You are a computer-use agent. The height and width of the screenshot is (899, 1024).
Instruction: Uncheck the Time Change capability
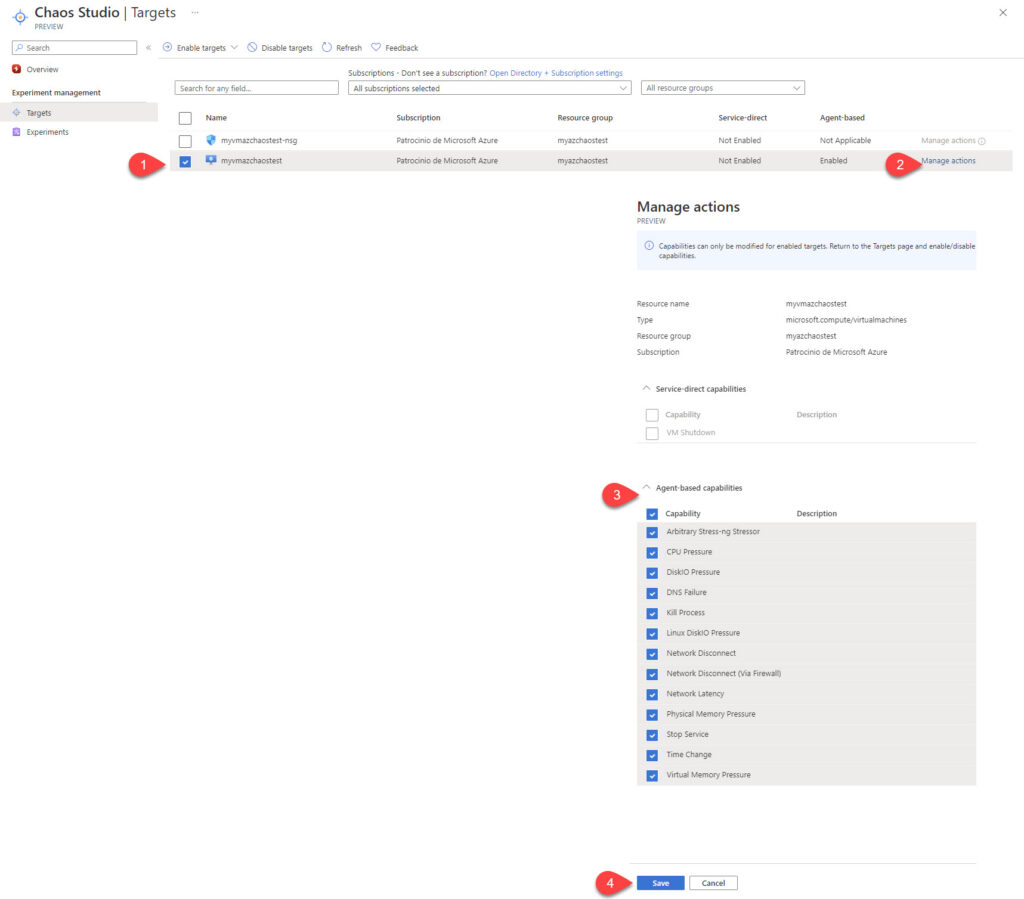(652, 755)
